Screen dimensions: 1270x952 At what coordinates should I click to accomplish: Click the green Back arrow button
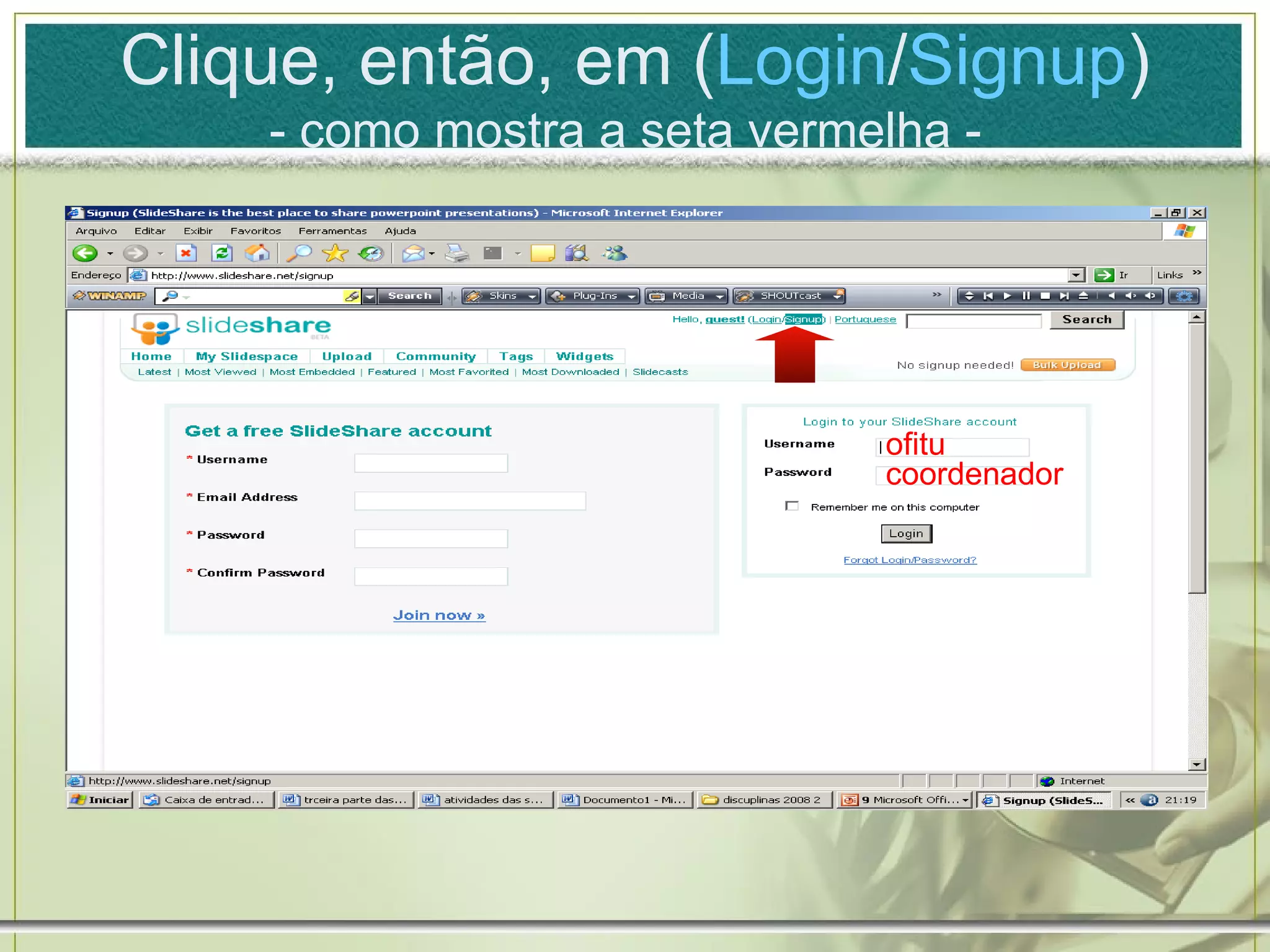point(85,253)
